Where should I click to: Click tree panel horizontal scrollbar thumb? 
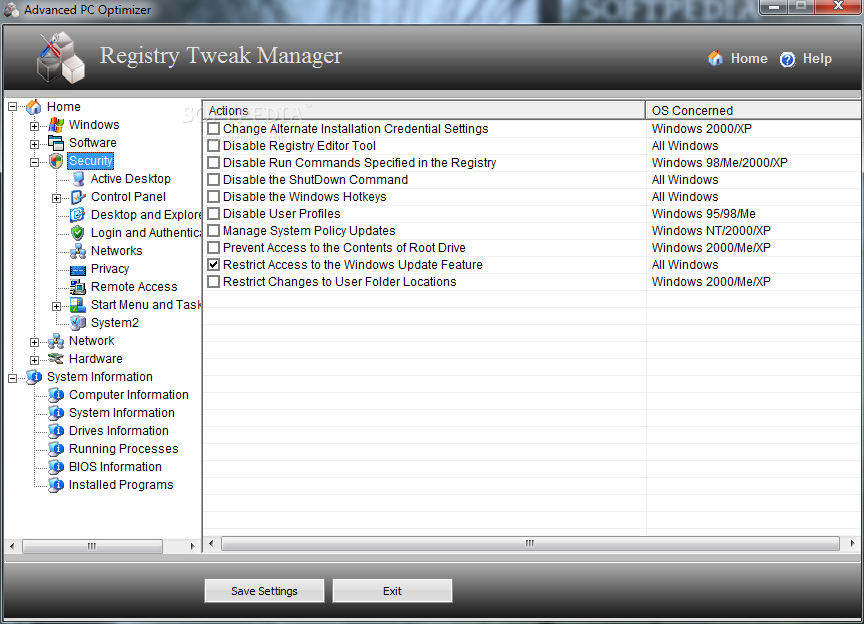[x=92, y=546]
